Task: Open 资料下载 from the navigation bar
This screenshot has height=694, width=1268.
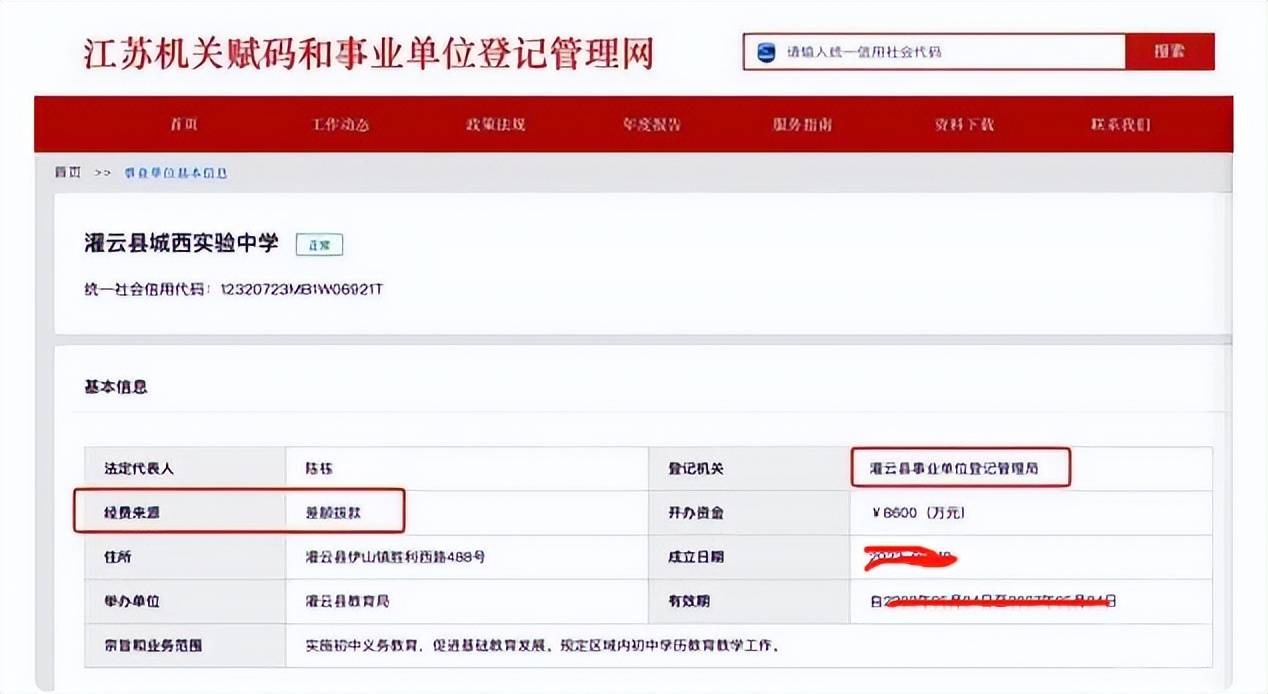Action: tap(964, 125)
